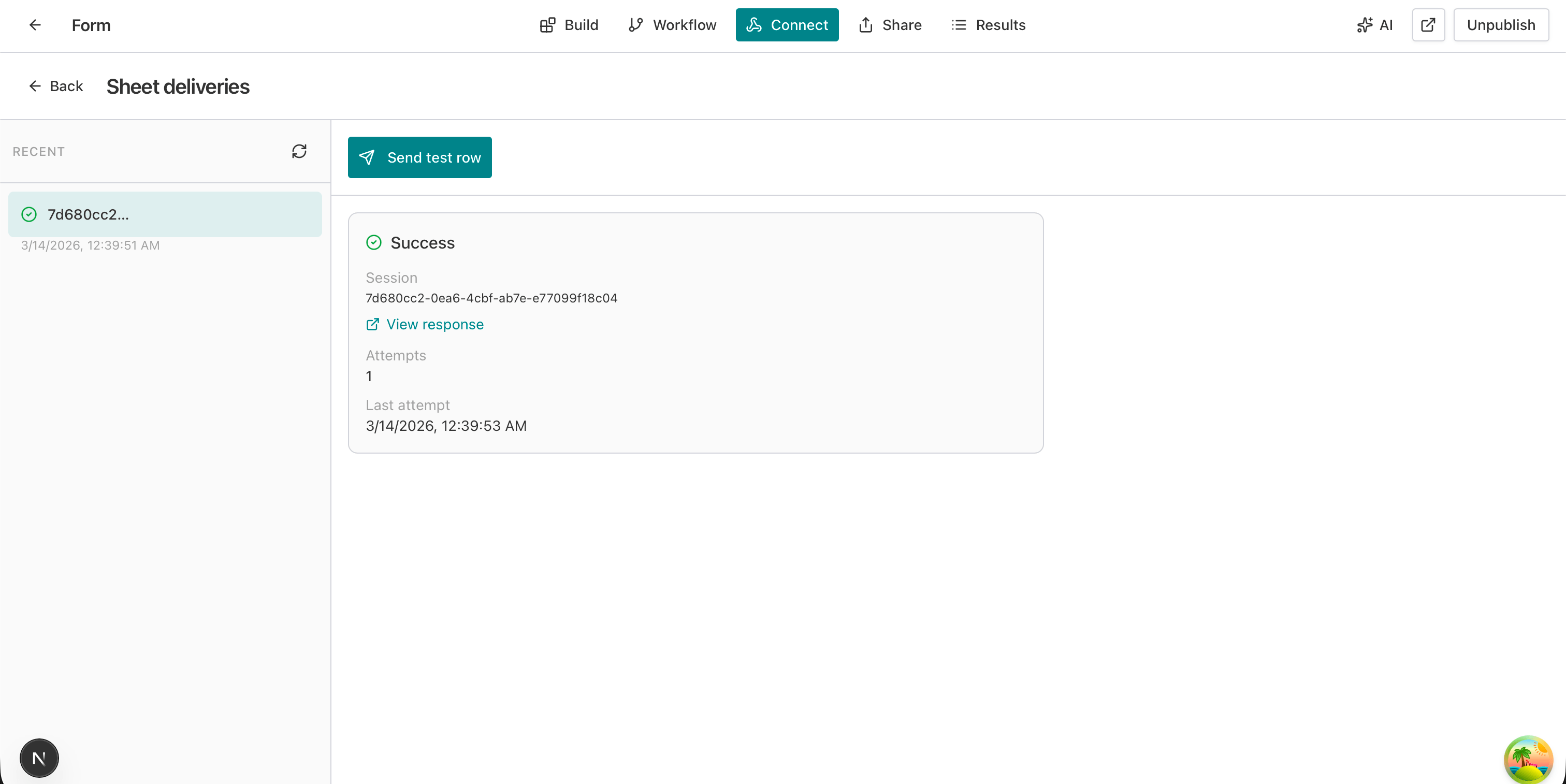Screen dimensions: 1566x784
Task: Click the round N avatar badge
Action: pos(39,758)
